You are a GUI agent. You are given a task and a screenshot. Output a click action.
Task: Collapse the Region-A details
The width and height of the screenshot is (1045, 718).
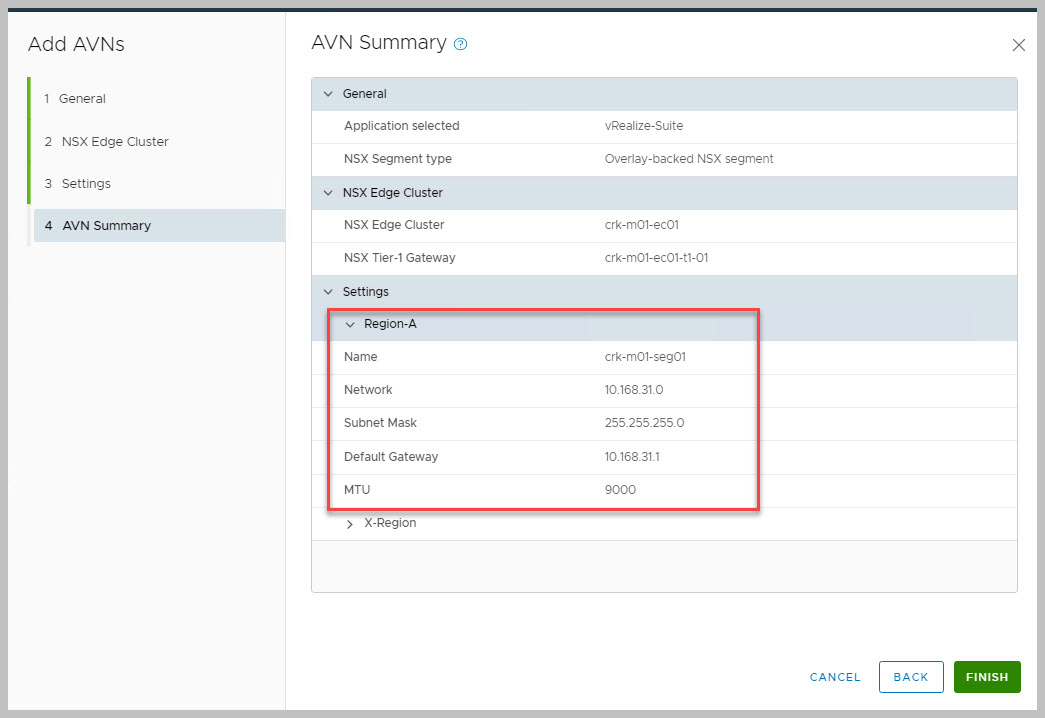[x=350, y=324]
